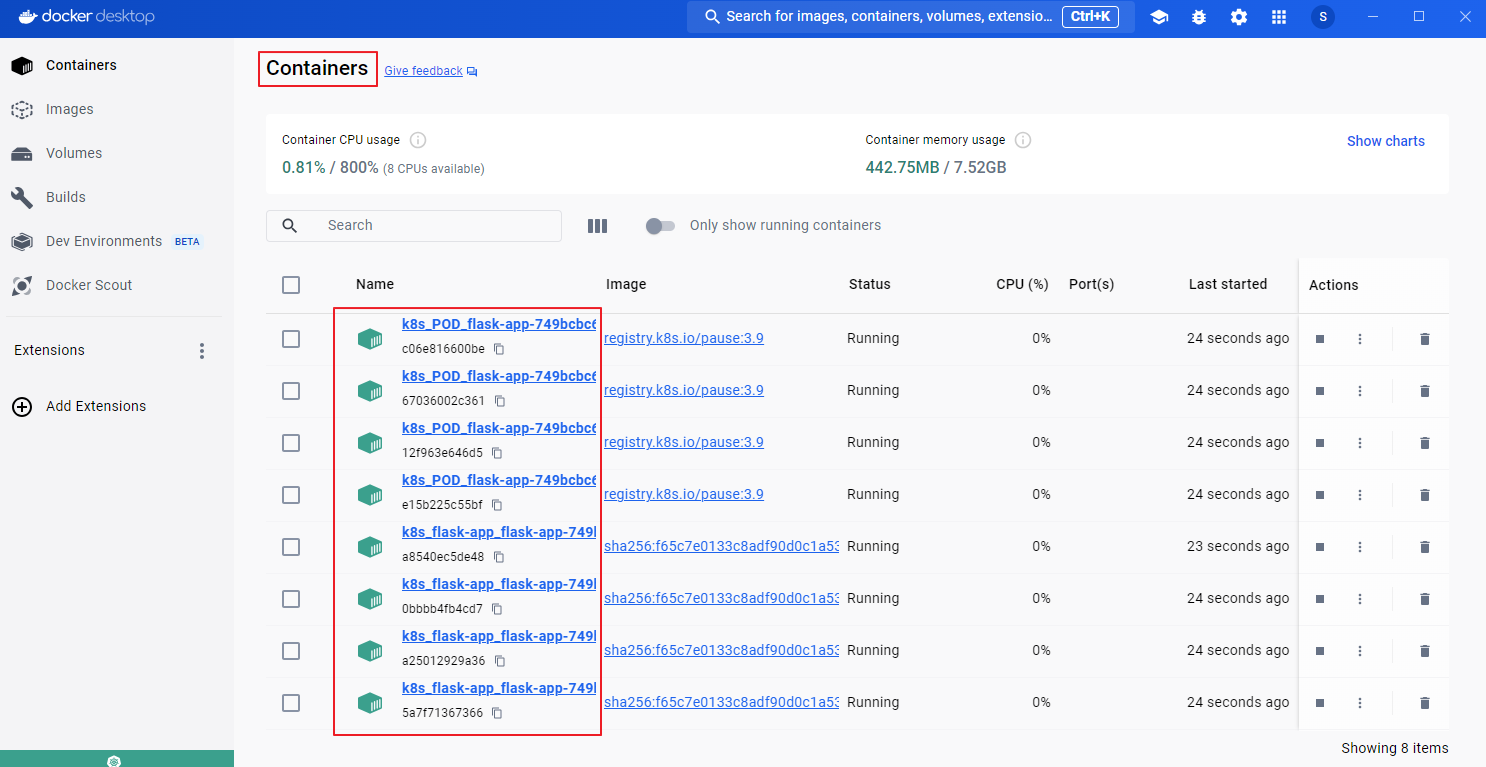1486x767 pixels.
Task: Copy container ID a25012929a36
Action: 500,661
